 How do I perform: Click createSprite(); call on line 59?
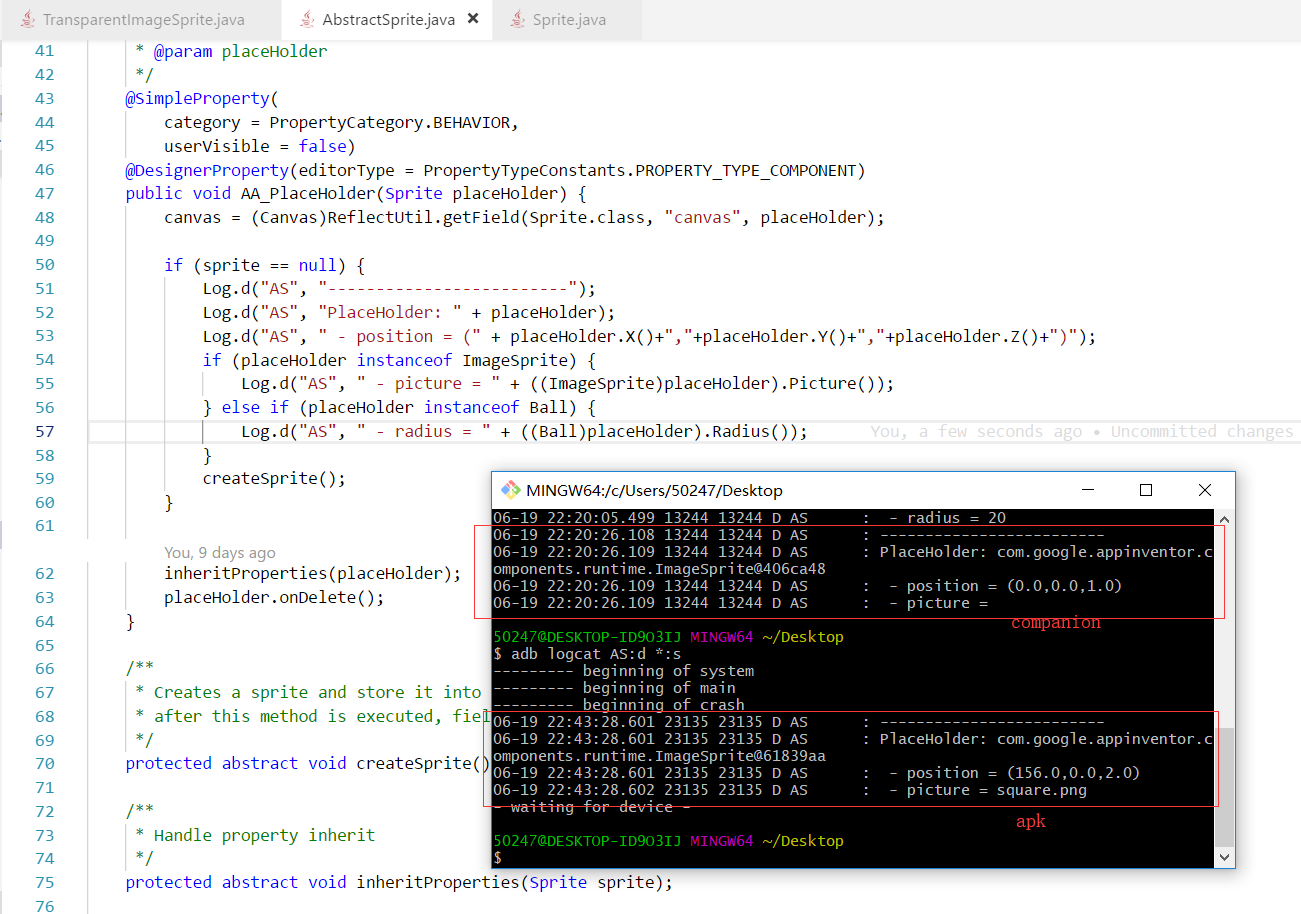274,478
